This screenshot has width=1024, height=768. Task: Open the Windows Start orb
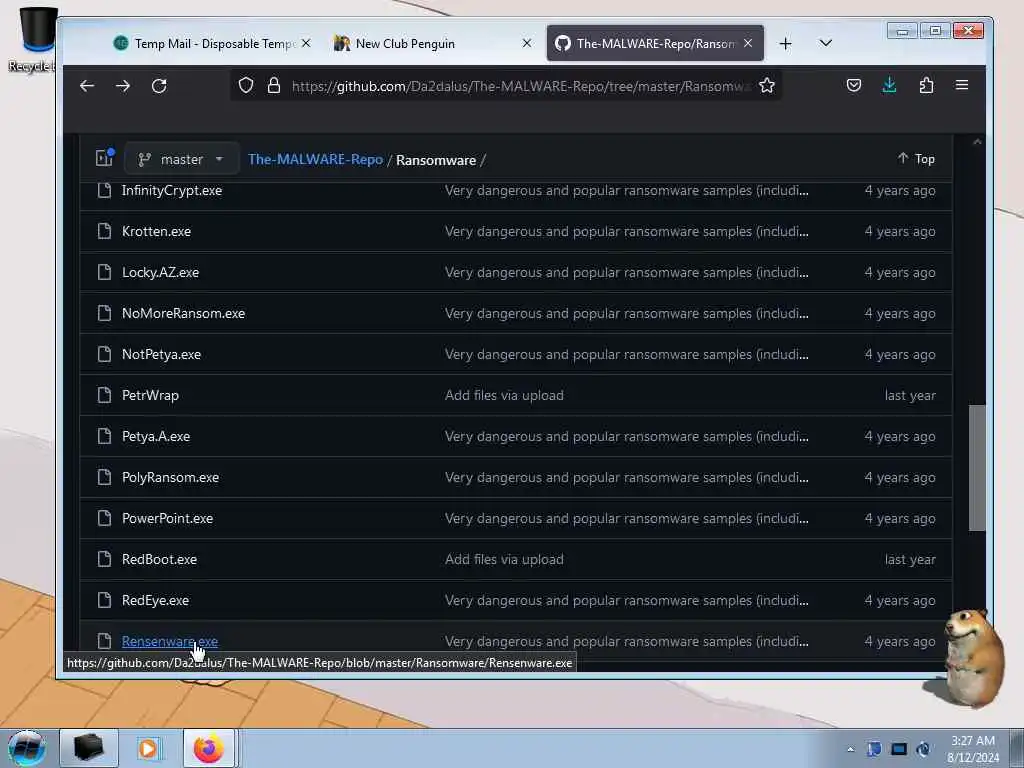click(27, 748)
